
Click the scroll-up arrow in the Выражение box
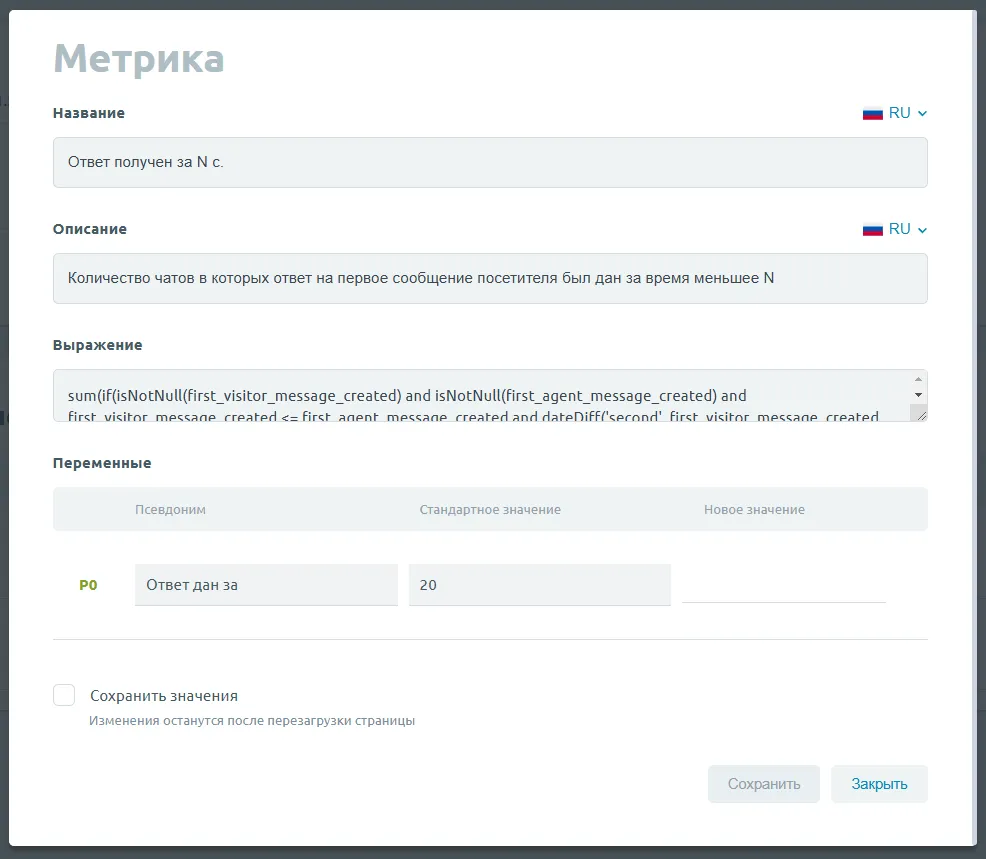(x=919, y=380)
